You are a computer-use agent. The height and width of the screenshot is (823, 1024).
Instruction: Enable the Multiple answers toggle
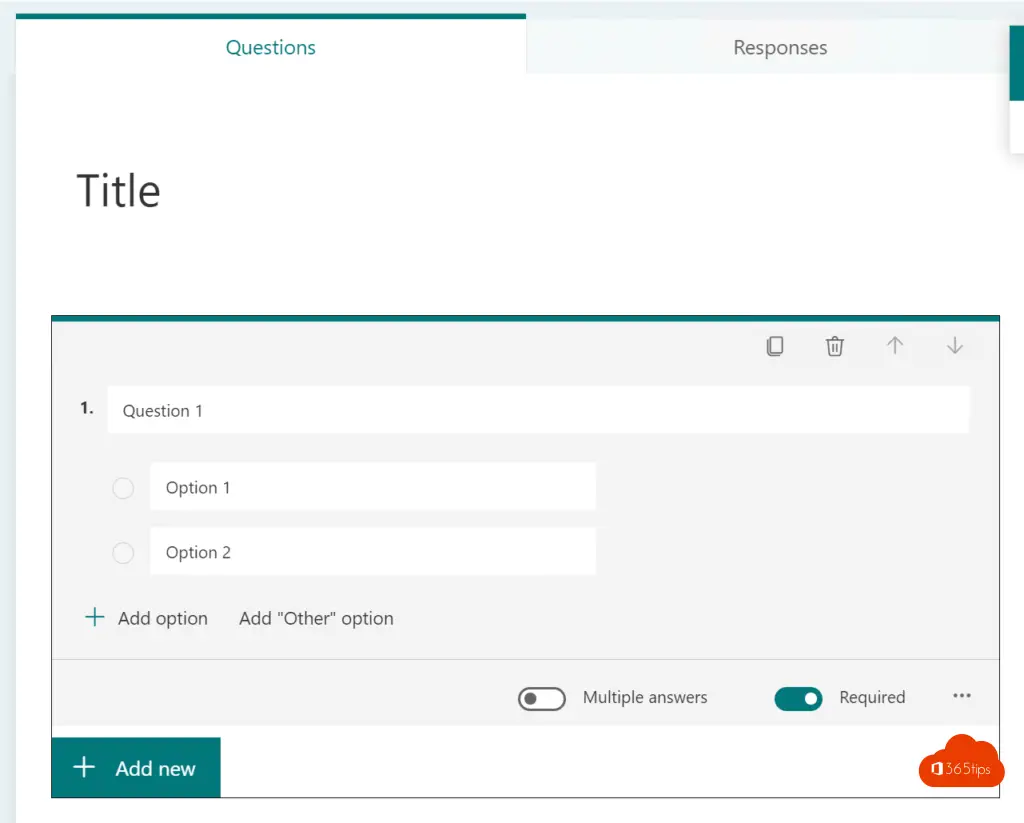pyautogui.click(x=542, y=698)
